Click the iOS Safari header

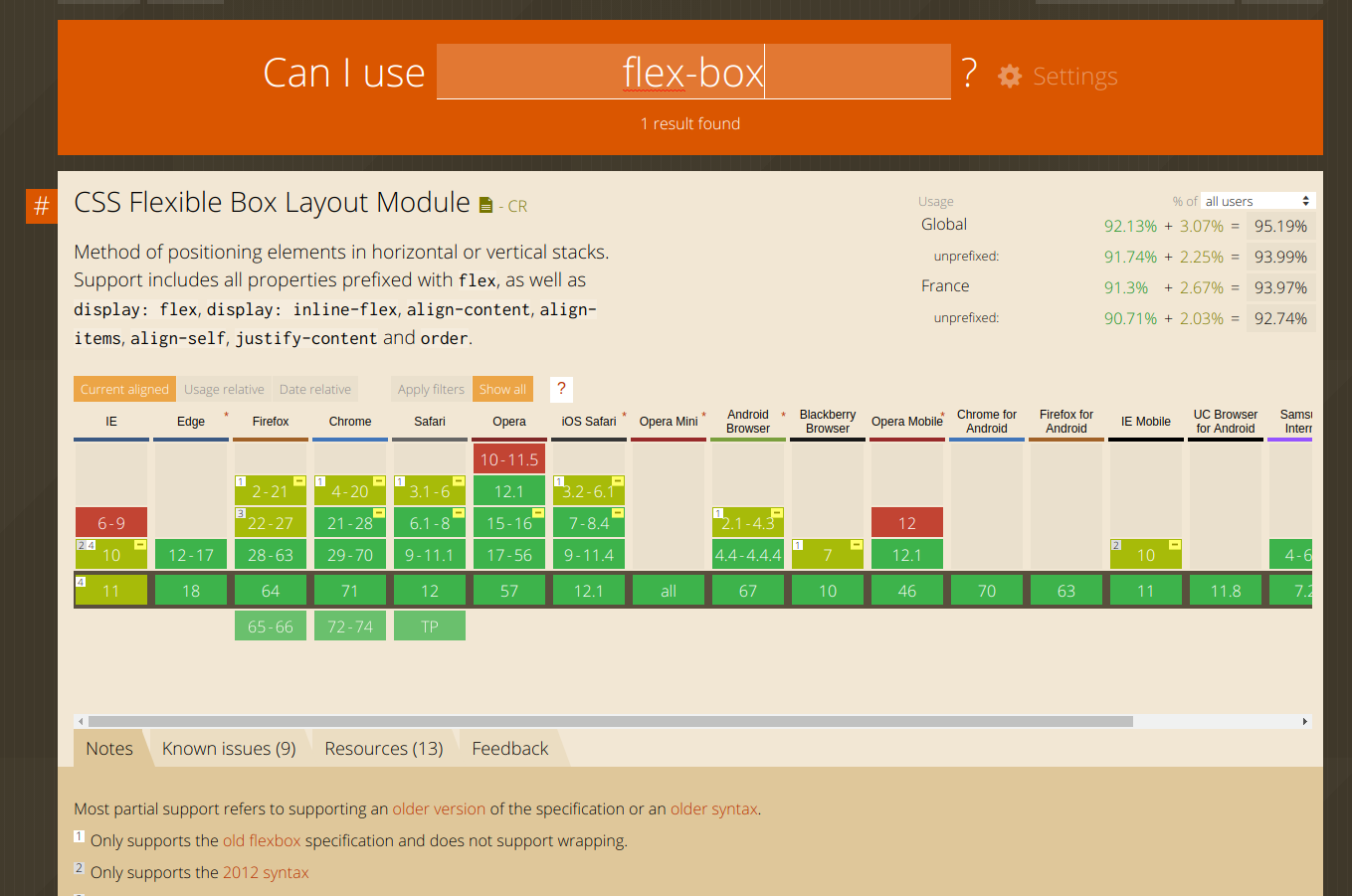coord(589,422)
